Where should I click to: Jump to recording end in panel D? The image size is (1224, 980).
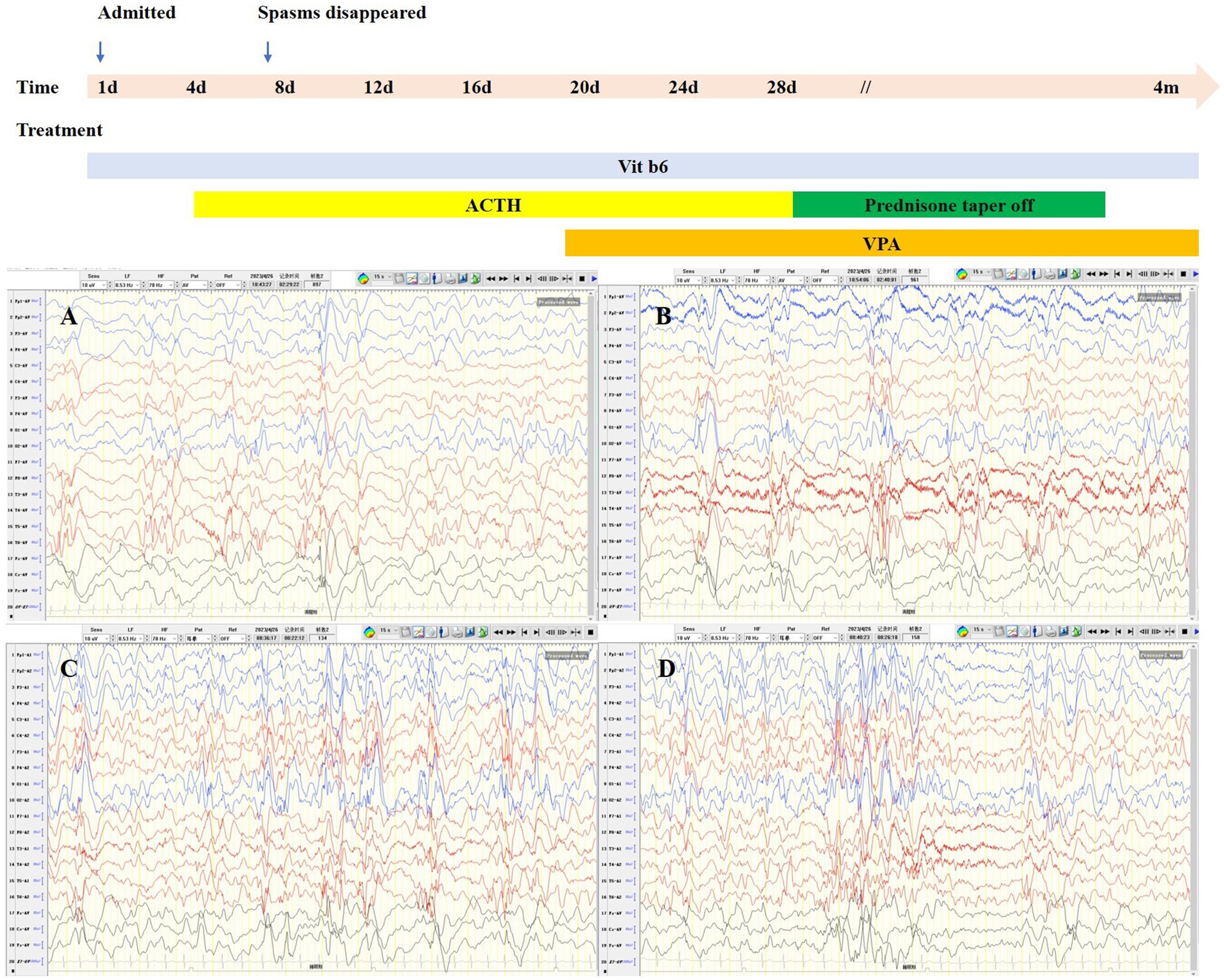click(x=1130, y=632)
